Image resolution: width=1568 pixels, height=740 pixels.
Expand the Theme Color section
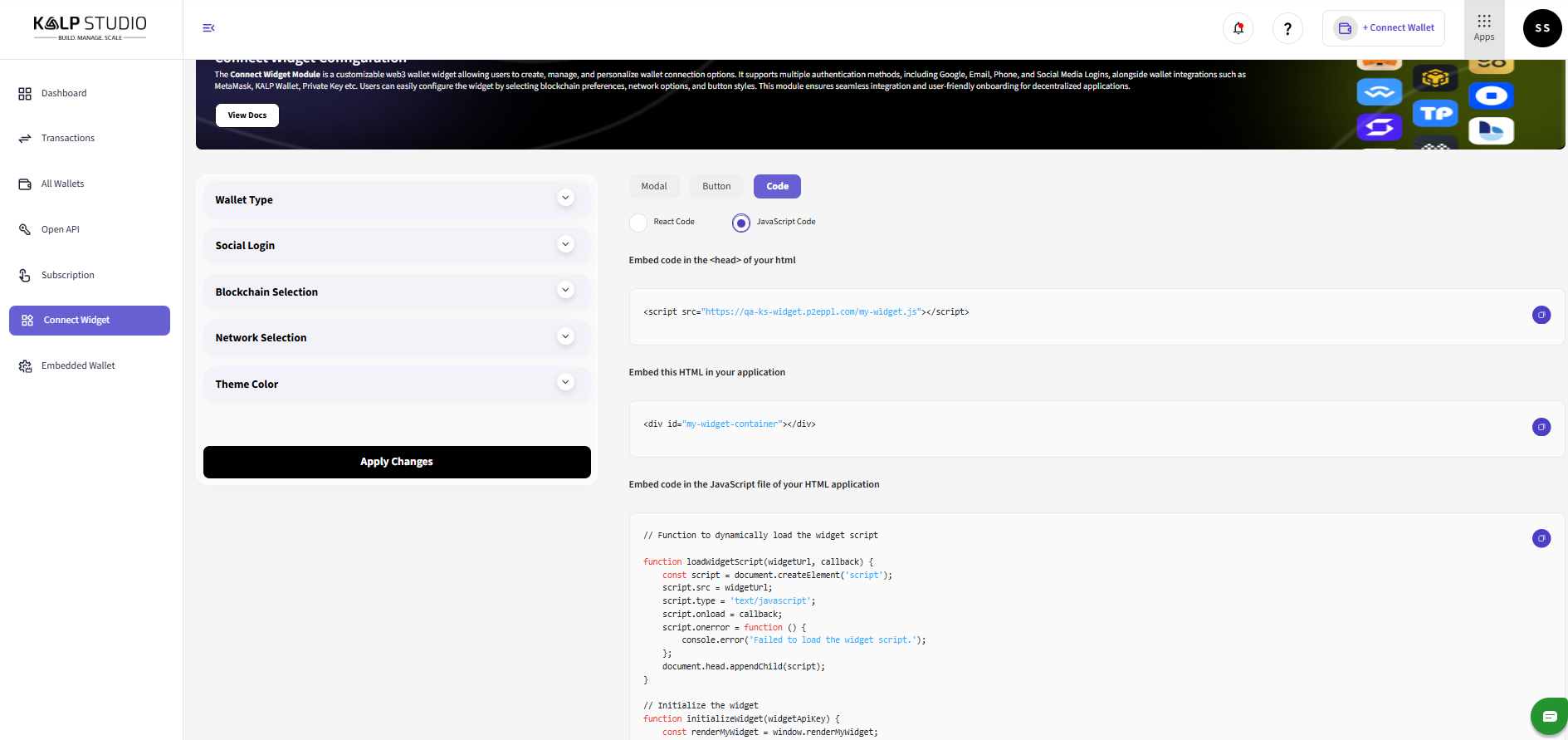click(x=565, y=383)
